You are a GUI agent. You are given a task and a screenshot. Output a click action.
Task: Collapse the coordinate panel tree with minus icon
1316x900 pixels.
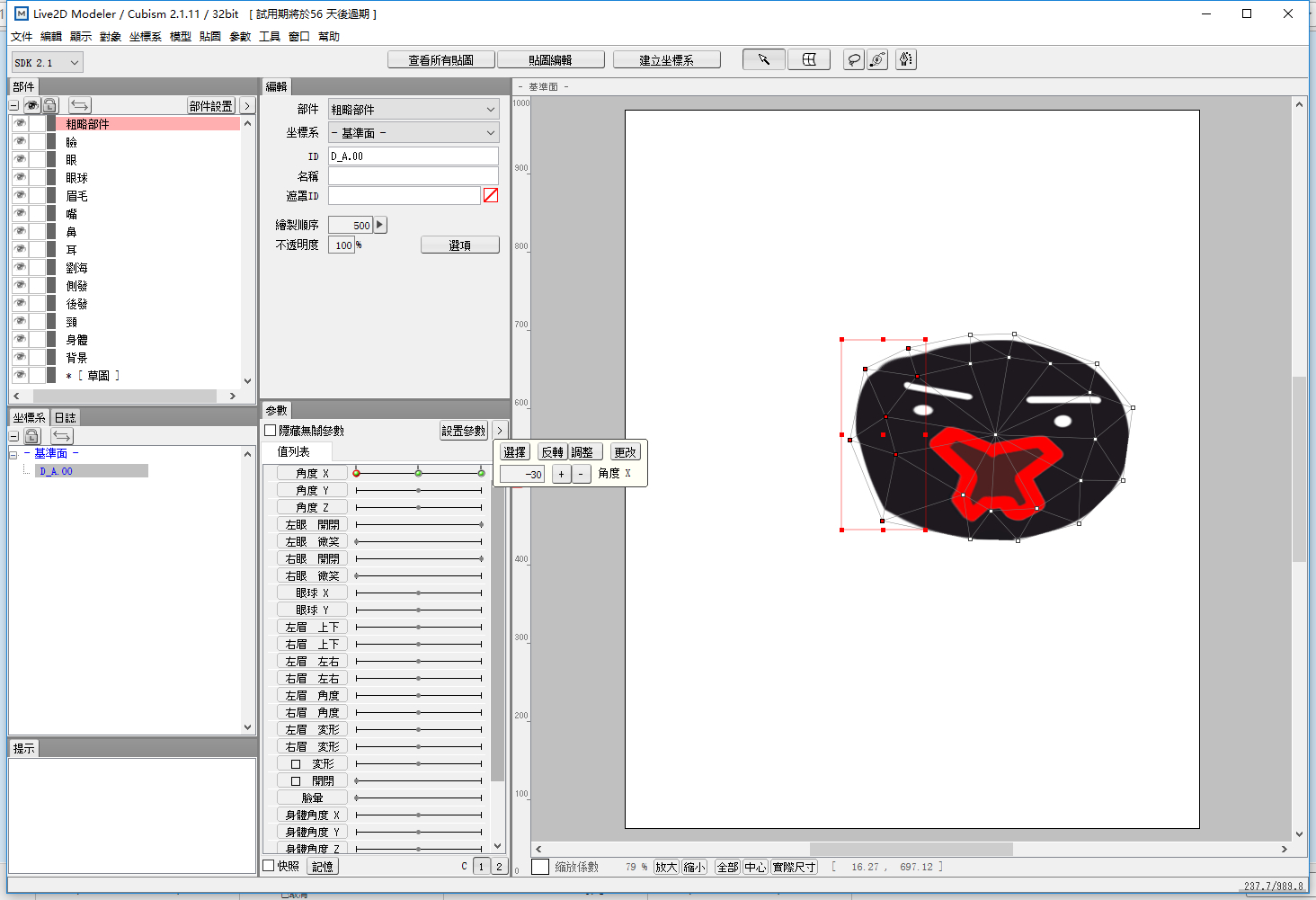(14, 436)
